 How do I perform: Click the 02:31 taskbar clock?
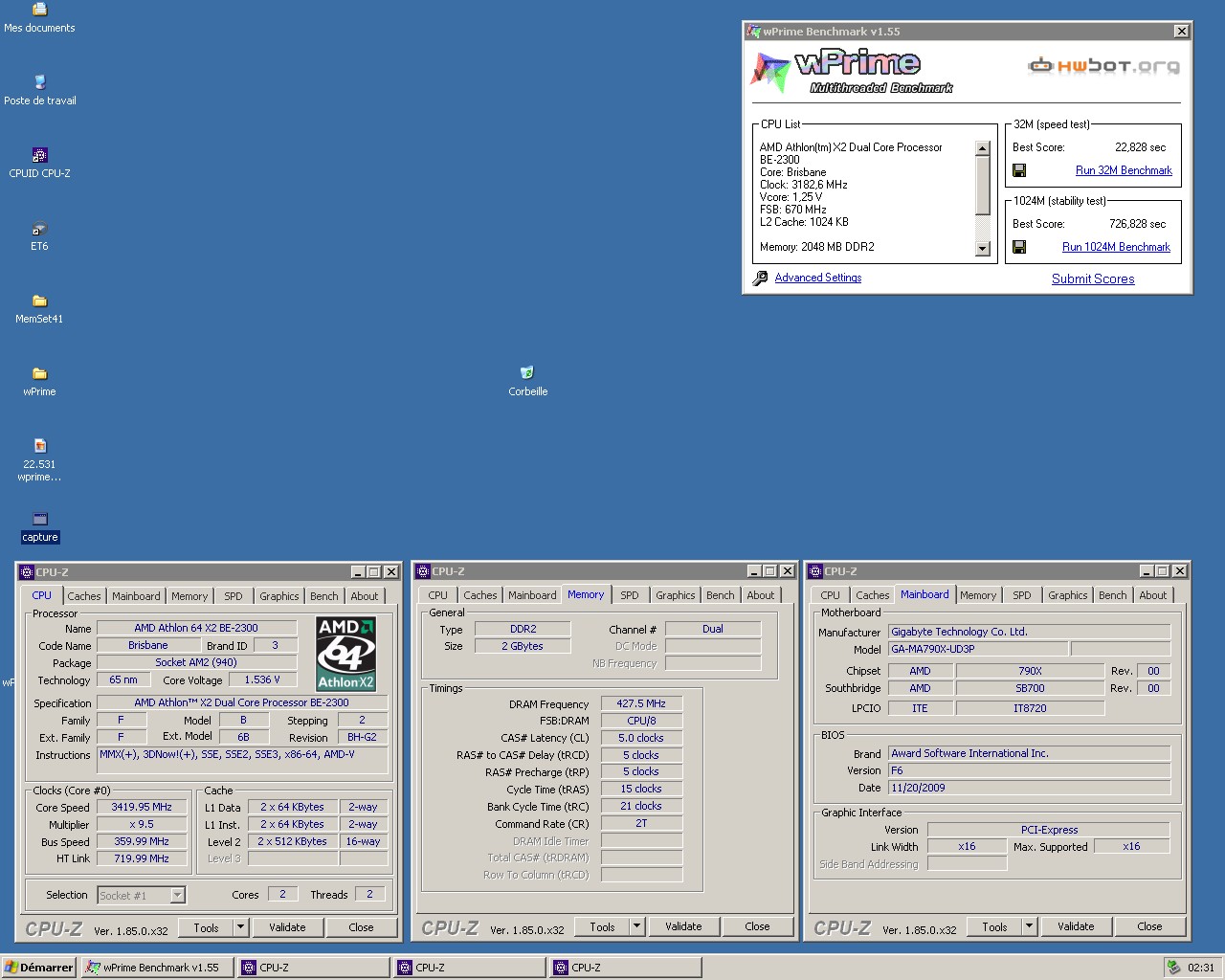coord(1200,968)
